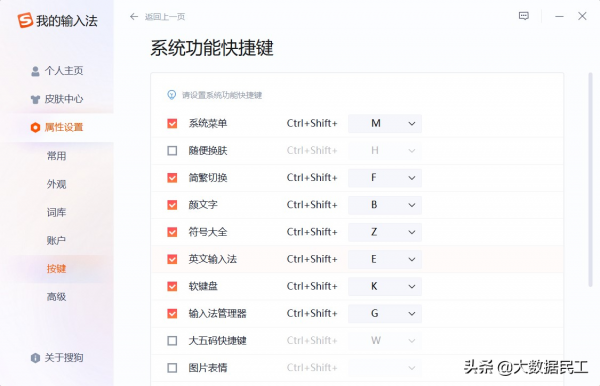Switch to the 账户 settings tab
This screenshot has width=600, height=386.
point(57,241)
